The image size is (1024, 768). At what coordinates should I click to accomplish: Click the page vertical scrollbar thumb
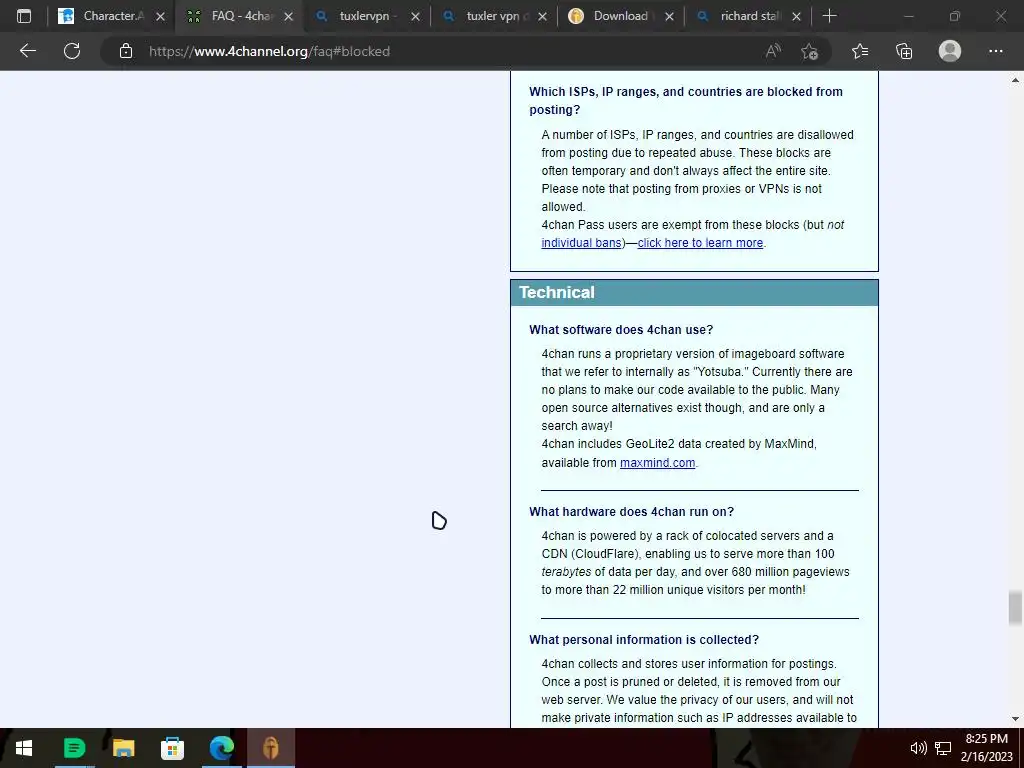1015,608
